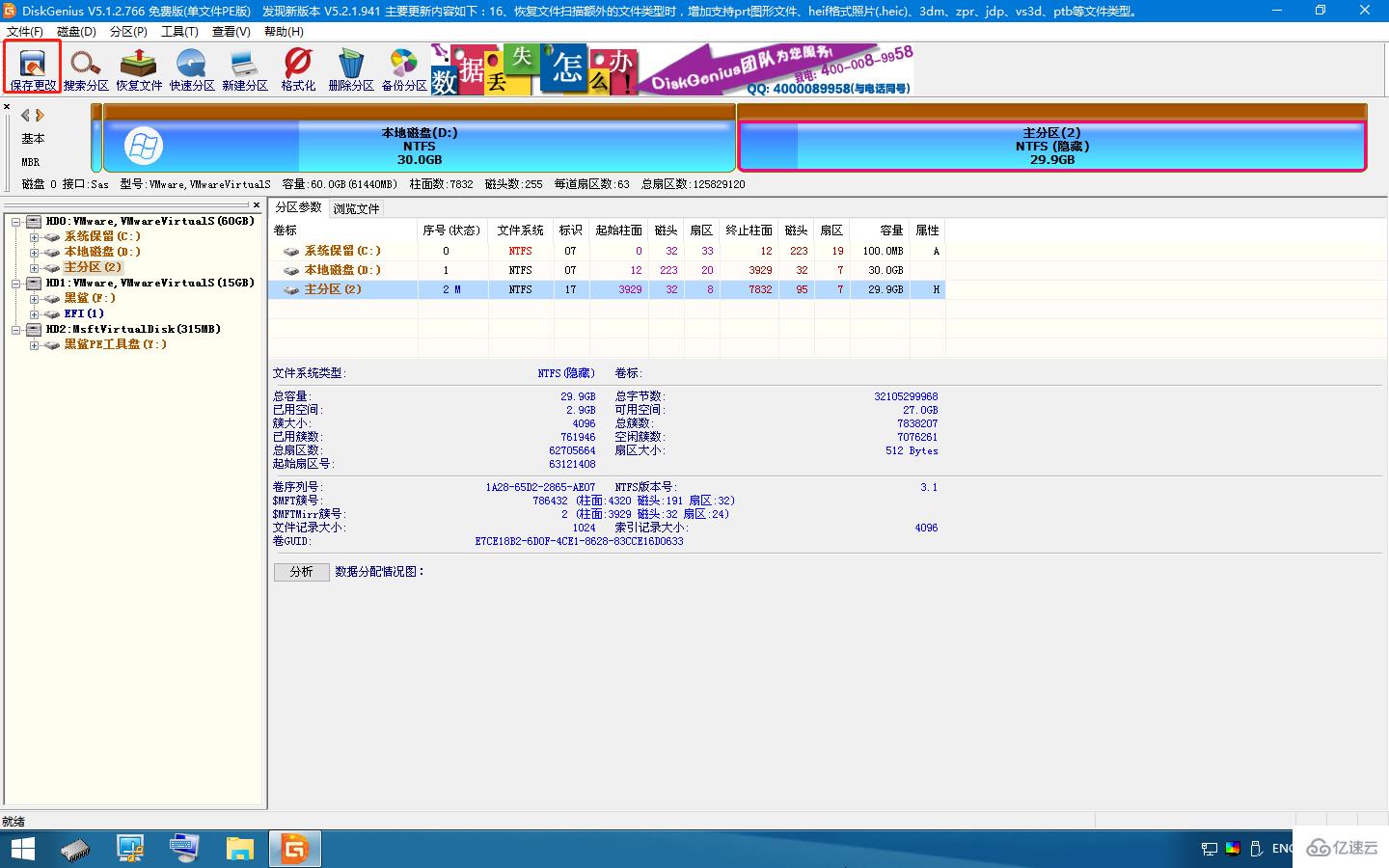Open the computer management taskbar icon
This screenshot has width=1389, height=868.
click(x=129, y=849)
